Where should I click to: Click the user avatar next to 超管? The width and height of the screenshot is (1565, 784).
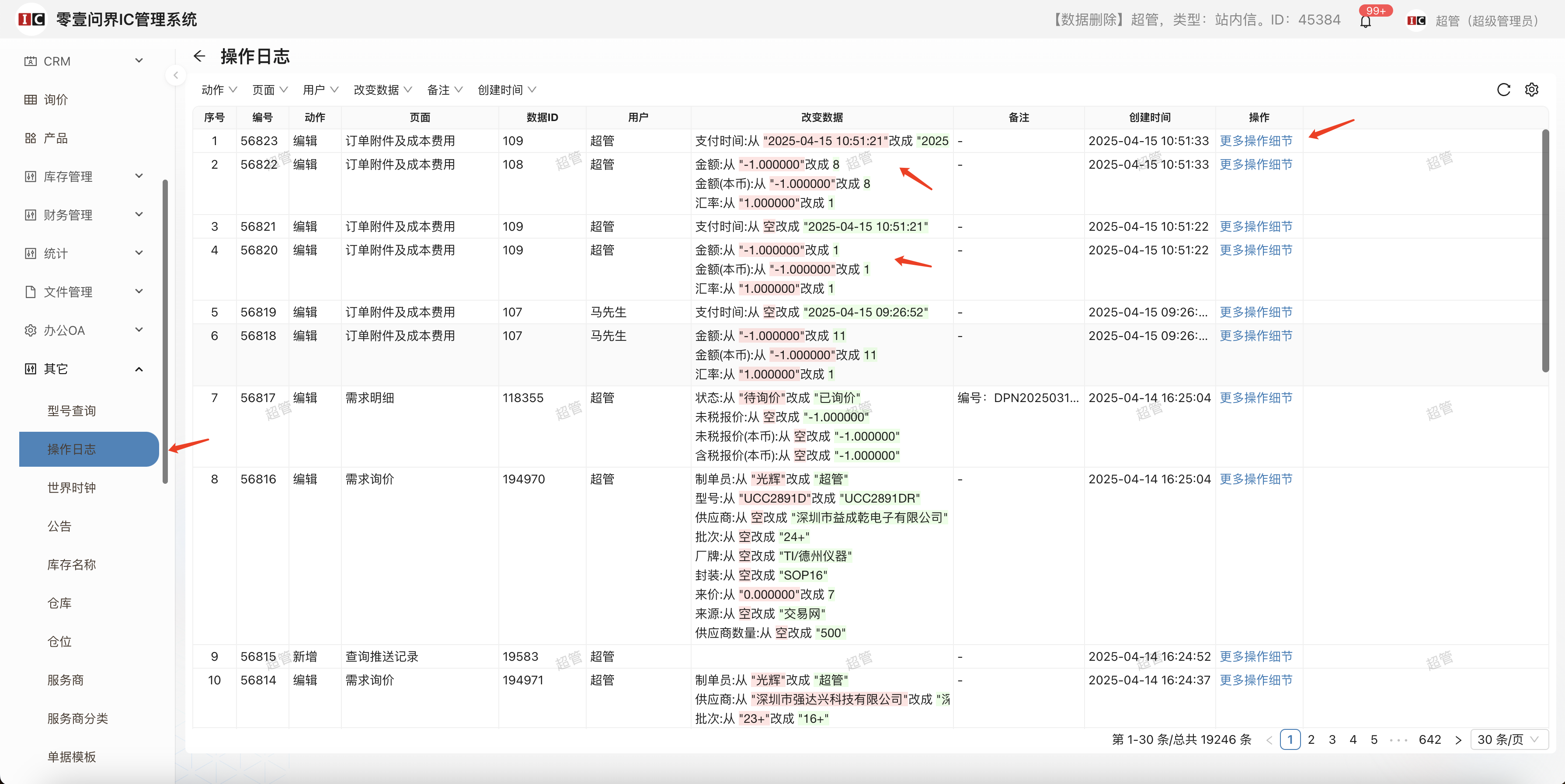pos(1416,21)
